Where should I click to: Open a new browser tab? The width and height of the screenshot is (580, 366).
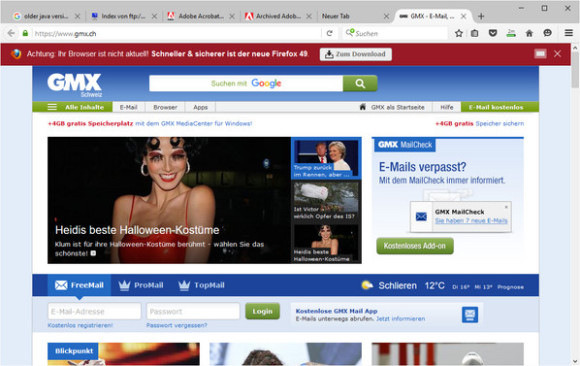point(481,16)
